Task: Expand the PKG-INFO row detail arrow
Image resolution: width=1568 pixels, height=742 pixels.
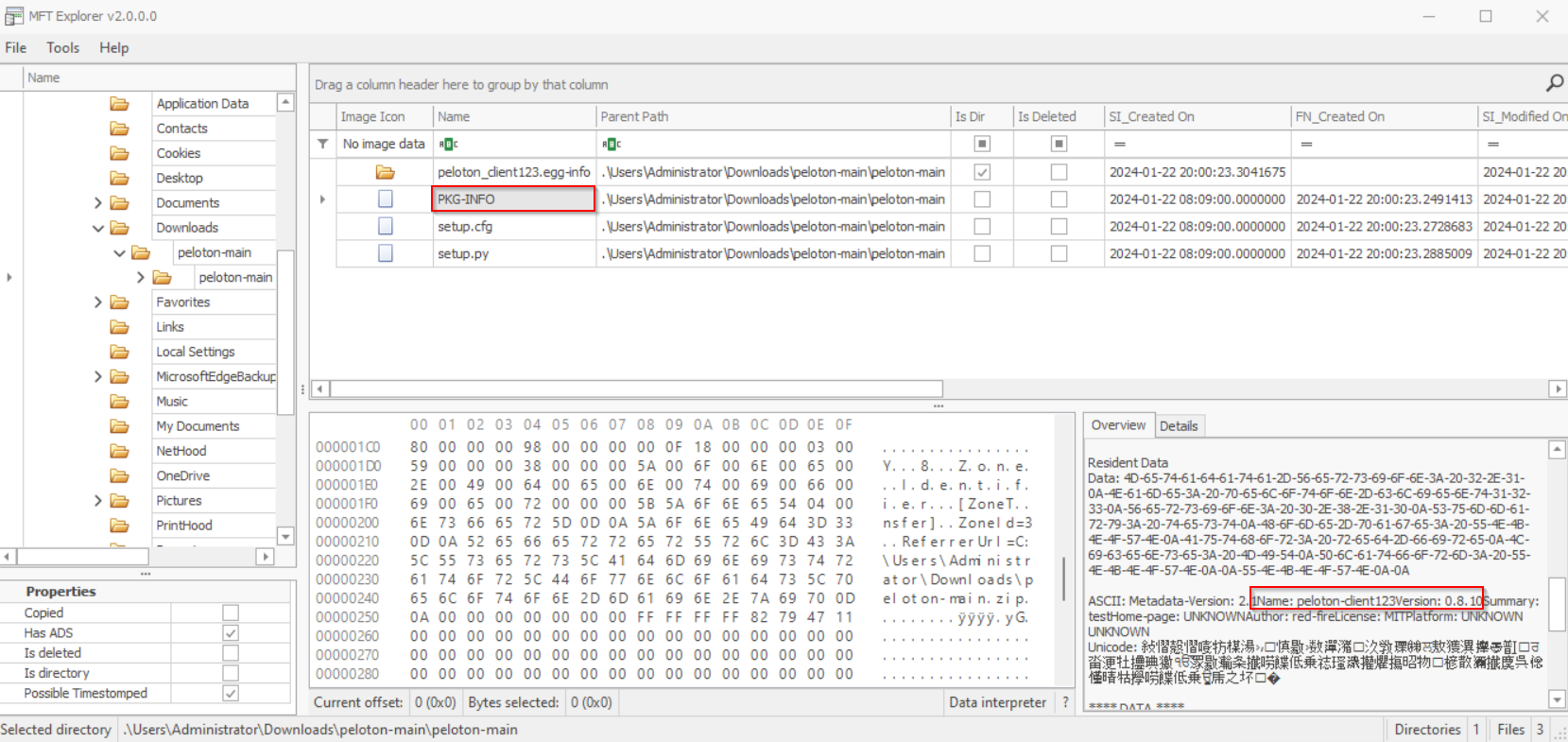Action: (x=322, y=199)
